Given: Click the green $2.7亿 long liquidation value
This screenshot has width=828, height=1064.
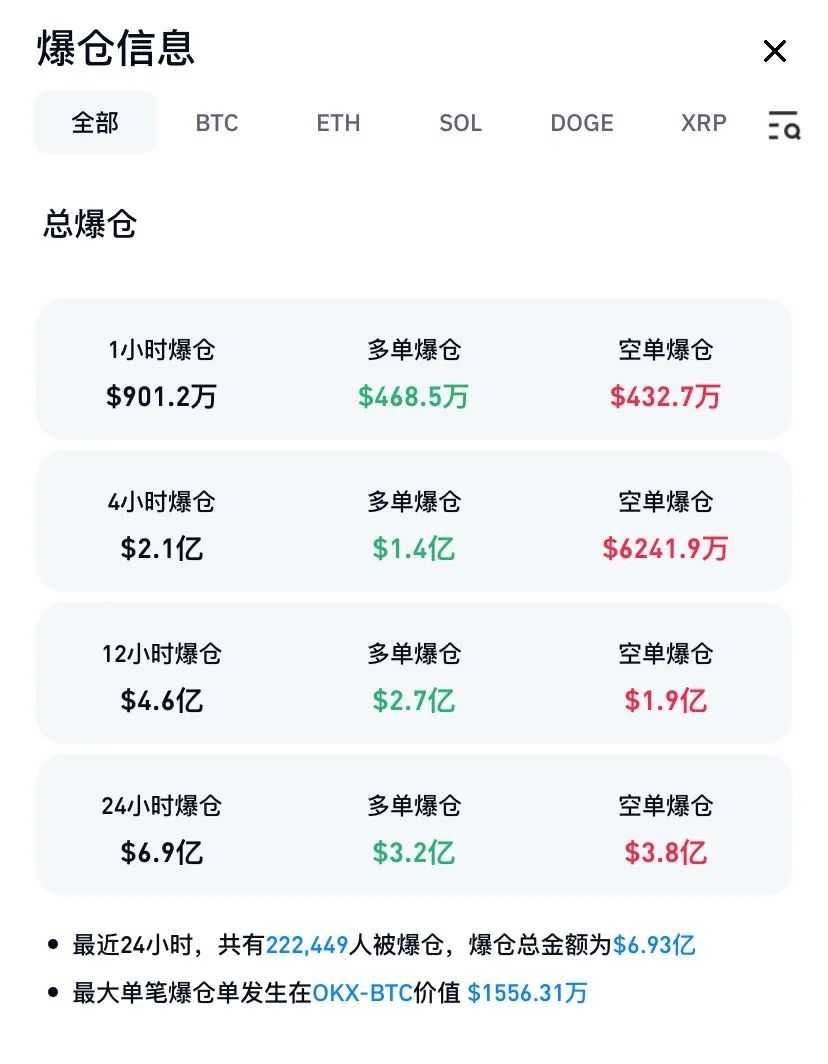Looking at the screenshot, I should (413, 700).
